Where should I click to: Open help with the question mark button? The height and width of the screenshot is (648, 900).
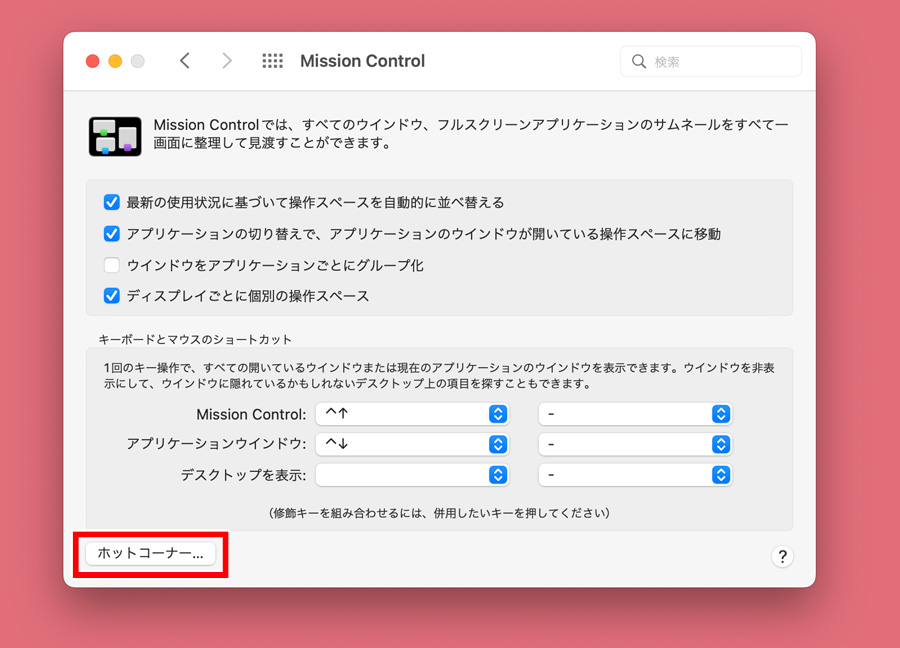(x=782, y=556)
